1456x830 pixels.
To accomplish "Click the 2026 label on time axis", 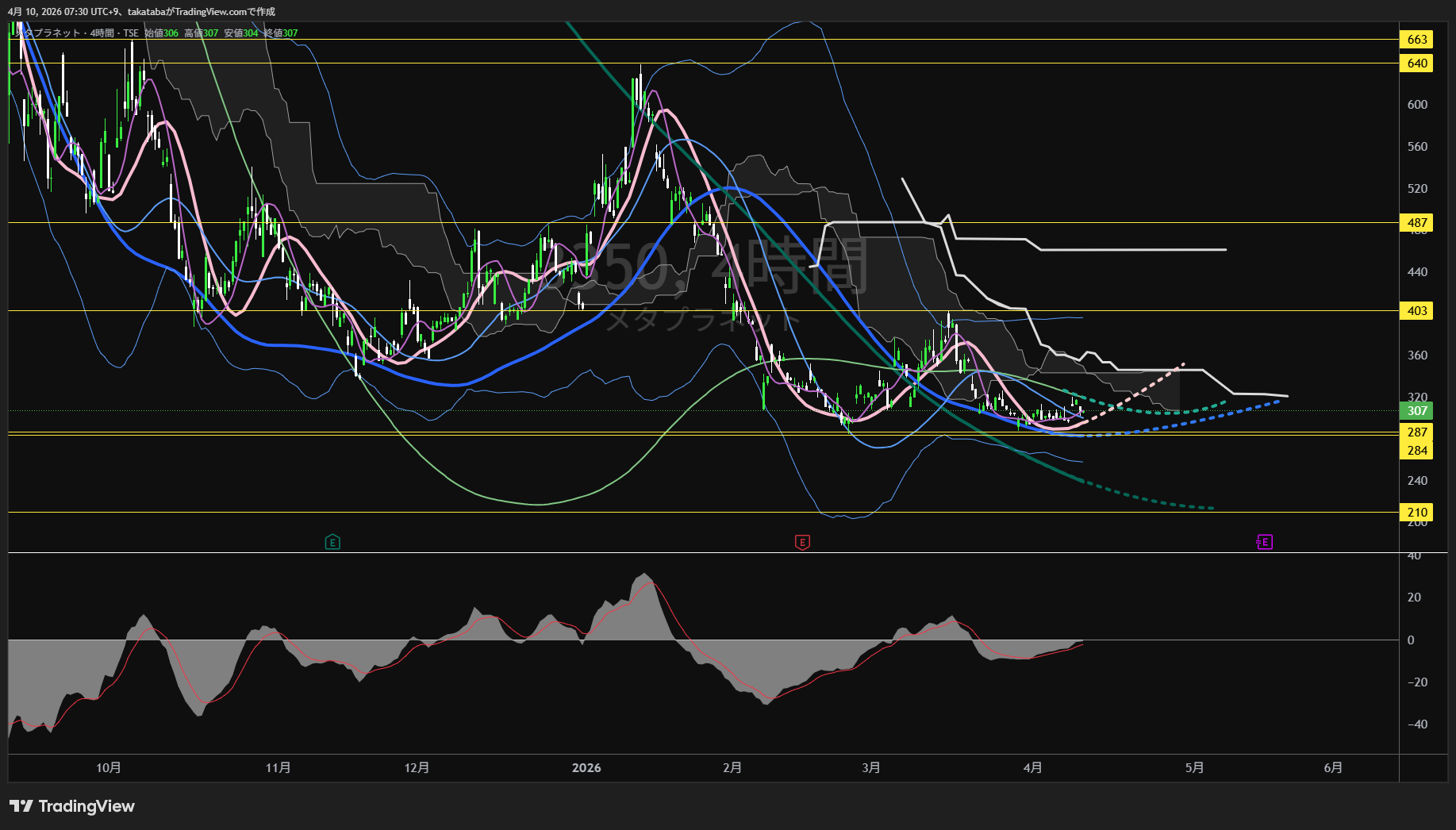I will pyautogui.click(x=586, y=768).
